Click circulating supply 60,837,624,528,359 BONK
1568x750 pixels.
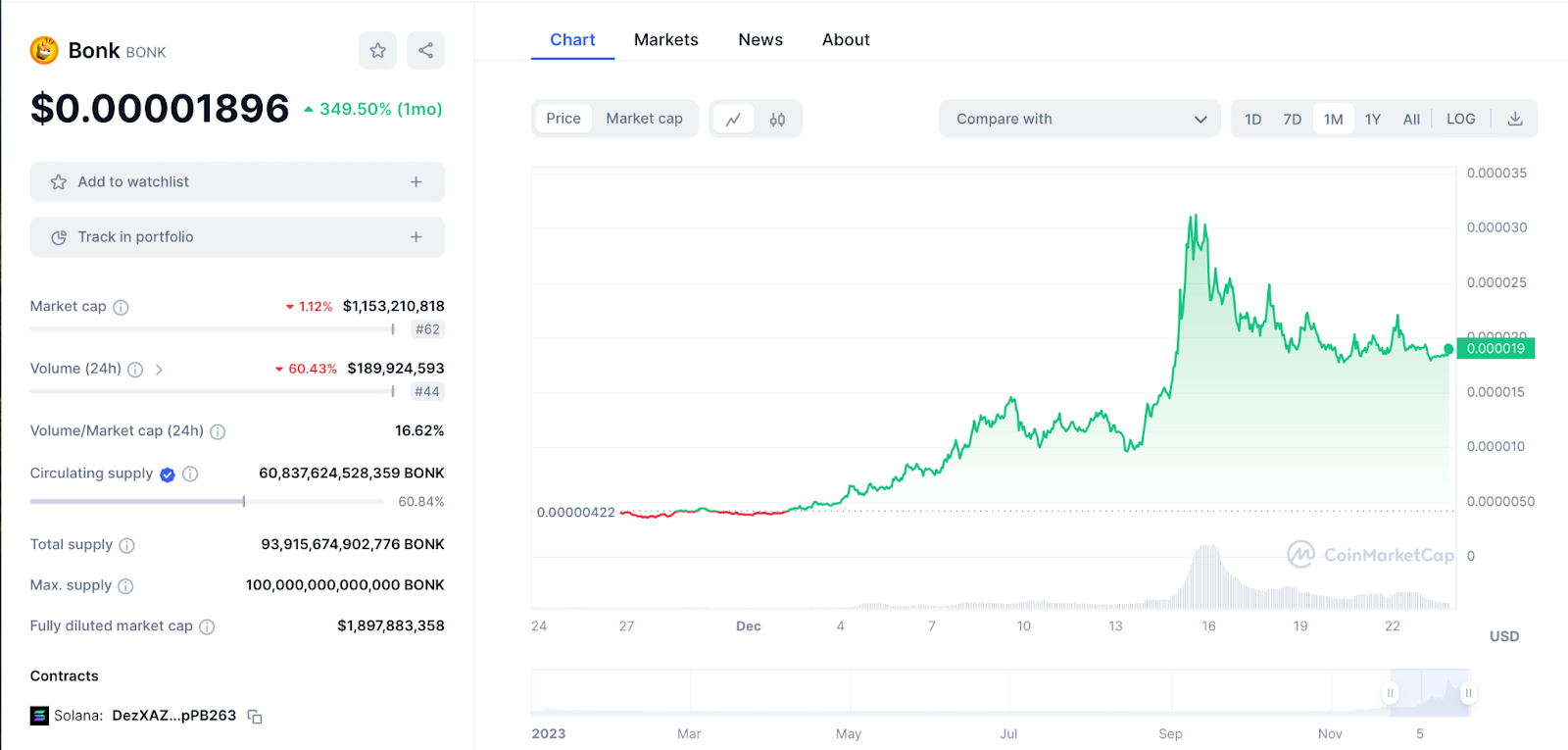(352, 473)
